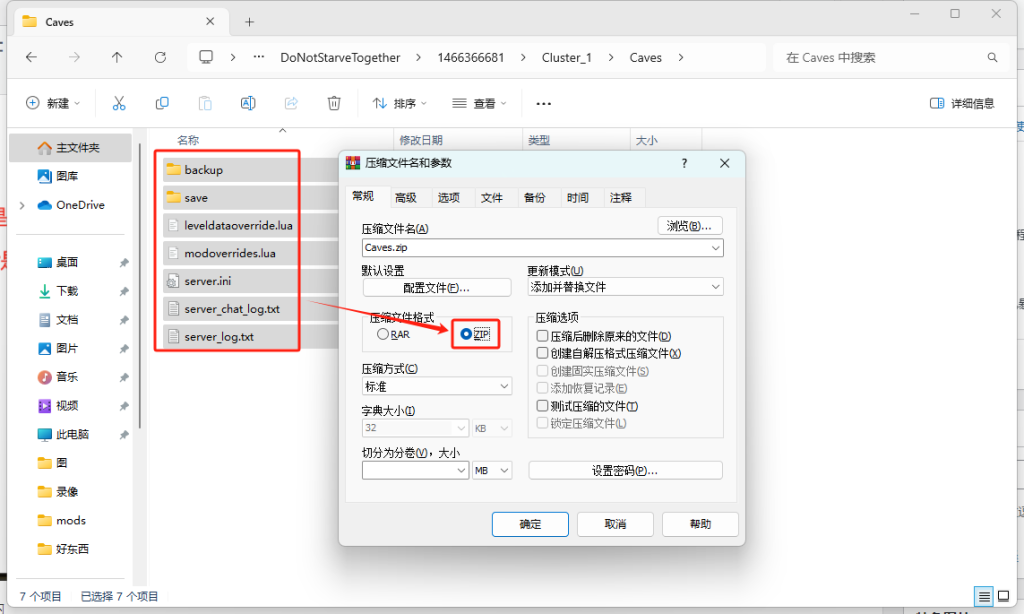Select OneDrive in the sidebar
Image resolution: width=1024 pixels, height=614 pixels.
coord(71,205)
